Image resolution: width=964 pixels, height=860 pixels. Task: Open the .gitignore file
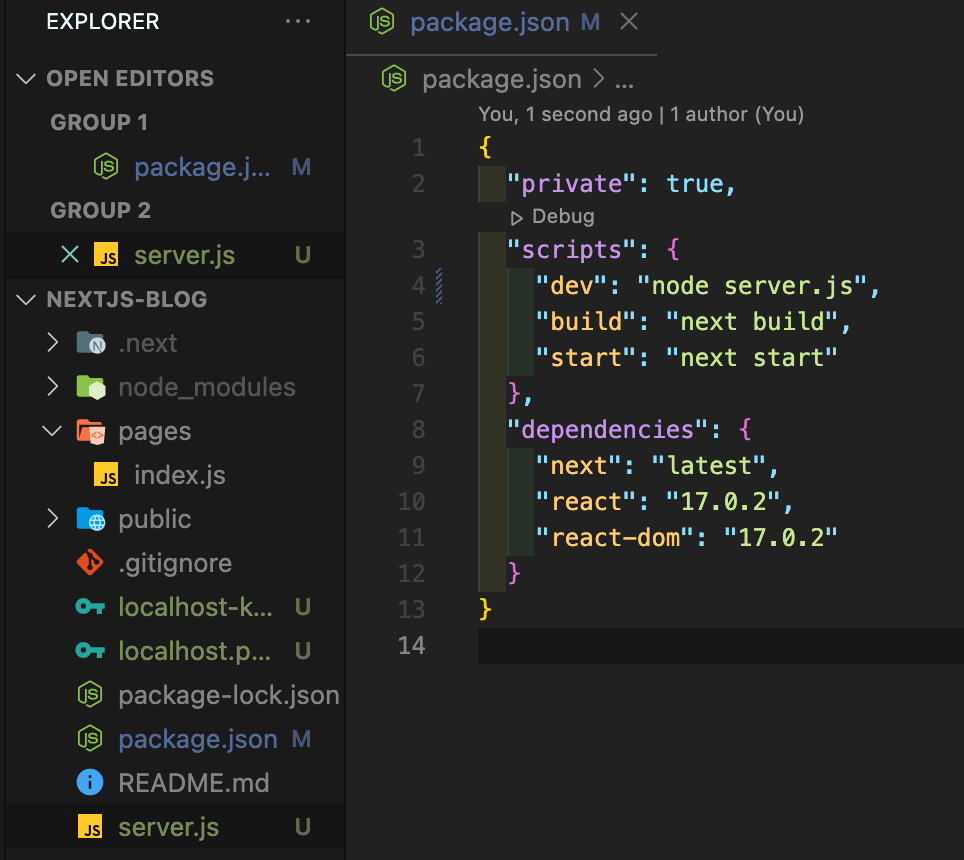(x=175, y=563)
